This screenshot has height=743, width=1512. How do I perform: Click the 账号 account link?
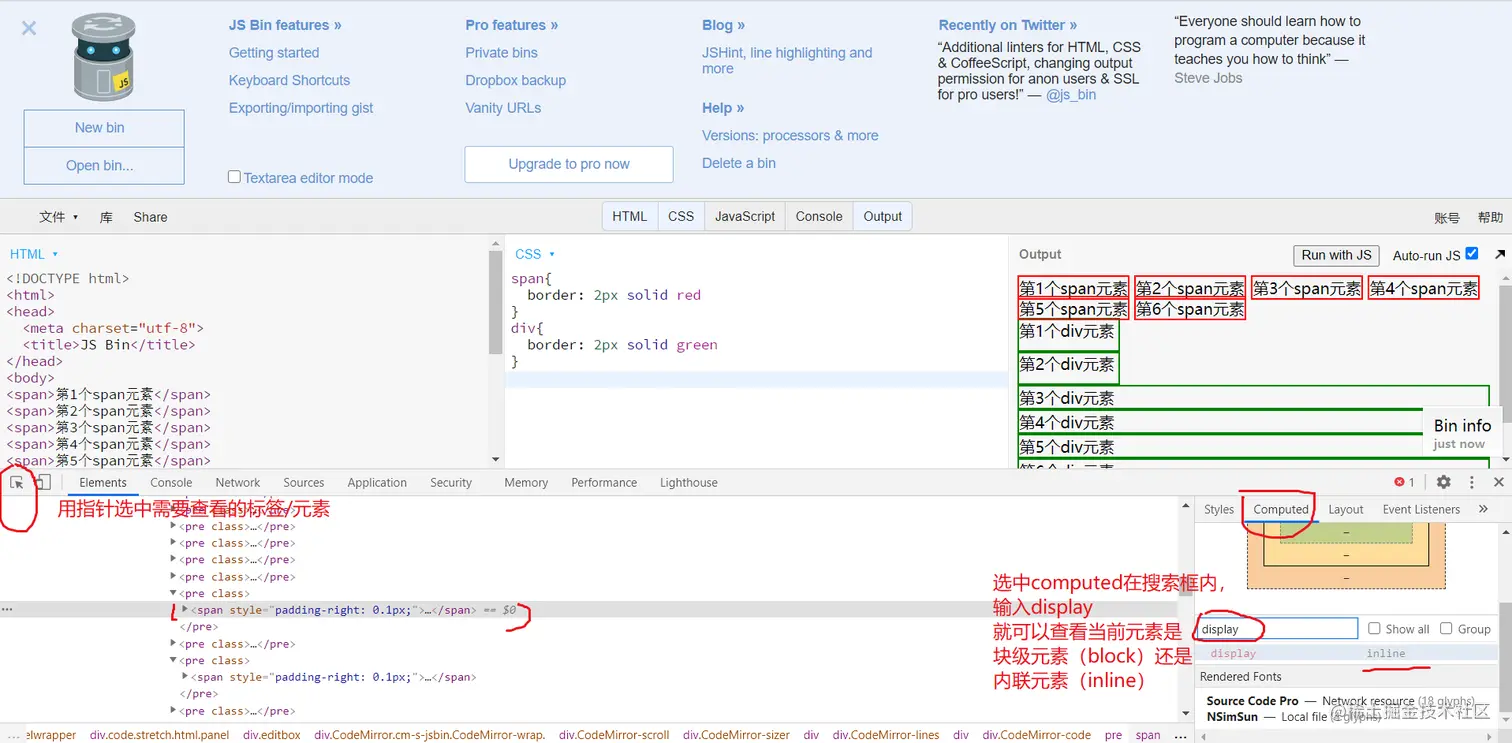(1447, 217)
